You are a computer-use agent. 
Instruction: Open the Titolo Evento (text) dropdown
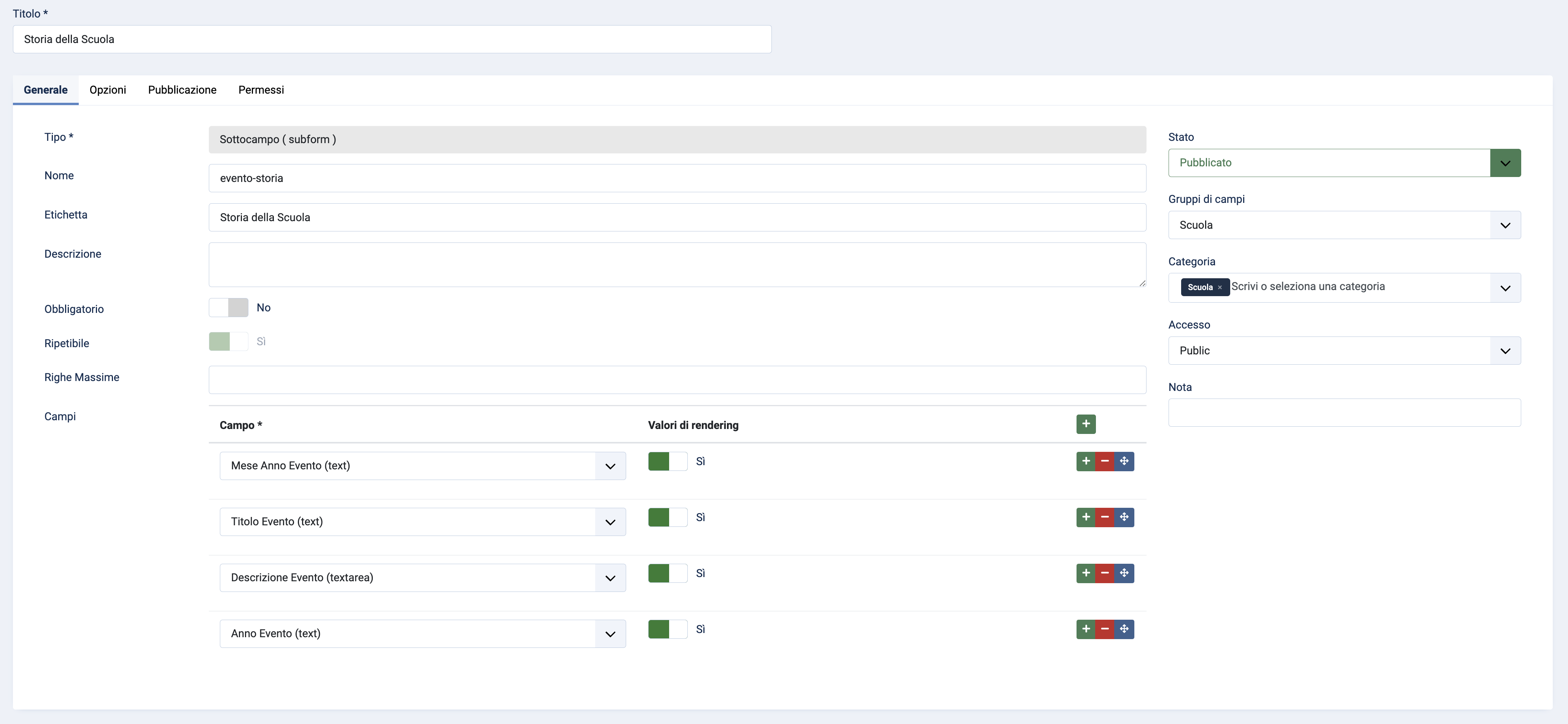[423, 522]
